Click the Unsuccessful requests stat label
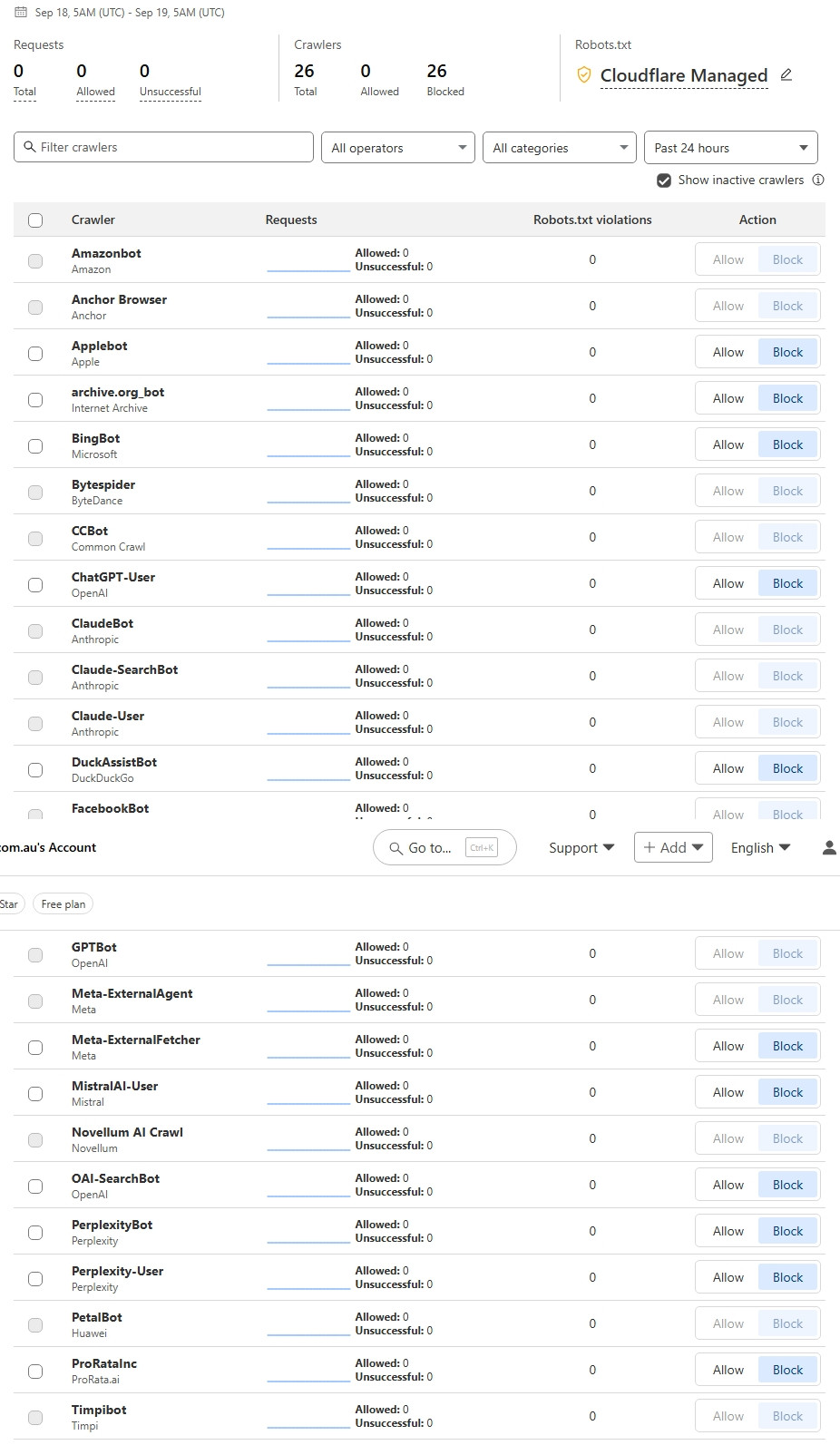The image size is (840, 1445). click(171, 92)
